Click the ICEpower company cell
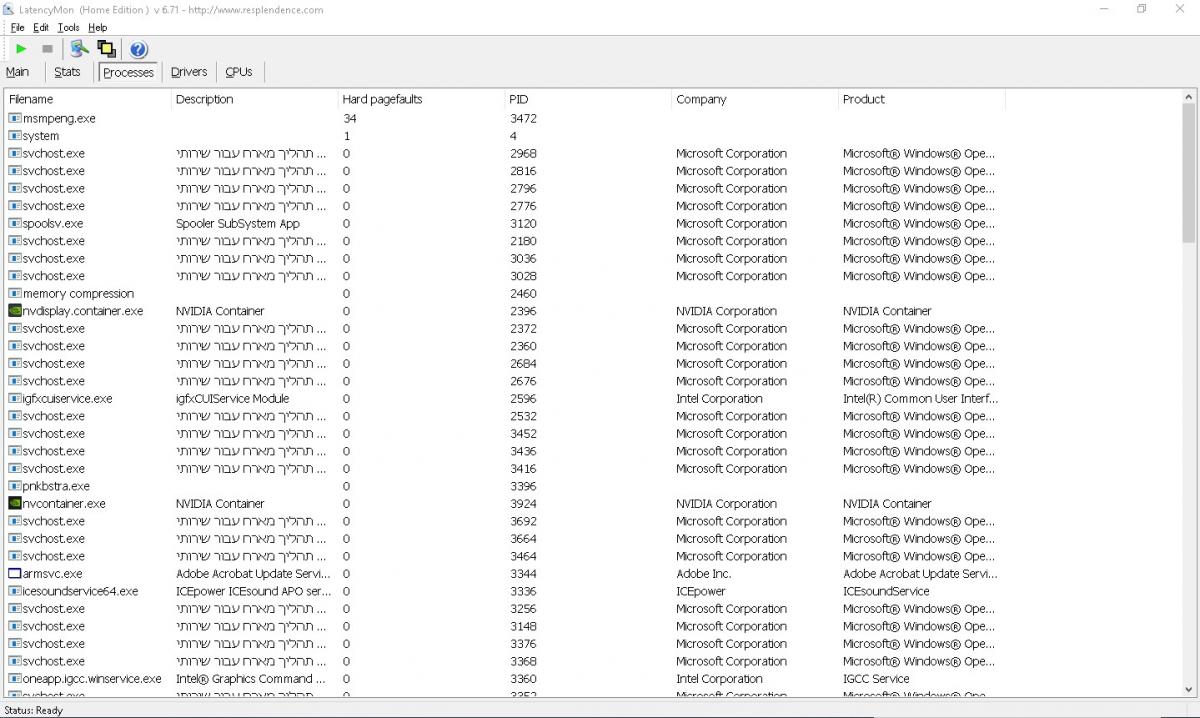Screen dimensions: 1200x718 (x=701, y=591)
